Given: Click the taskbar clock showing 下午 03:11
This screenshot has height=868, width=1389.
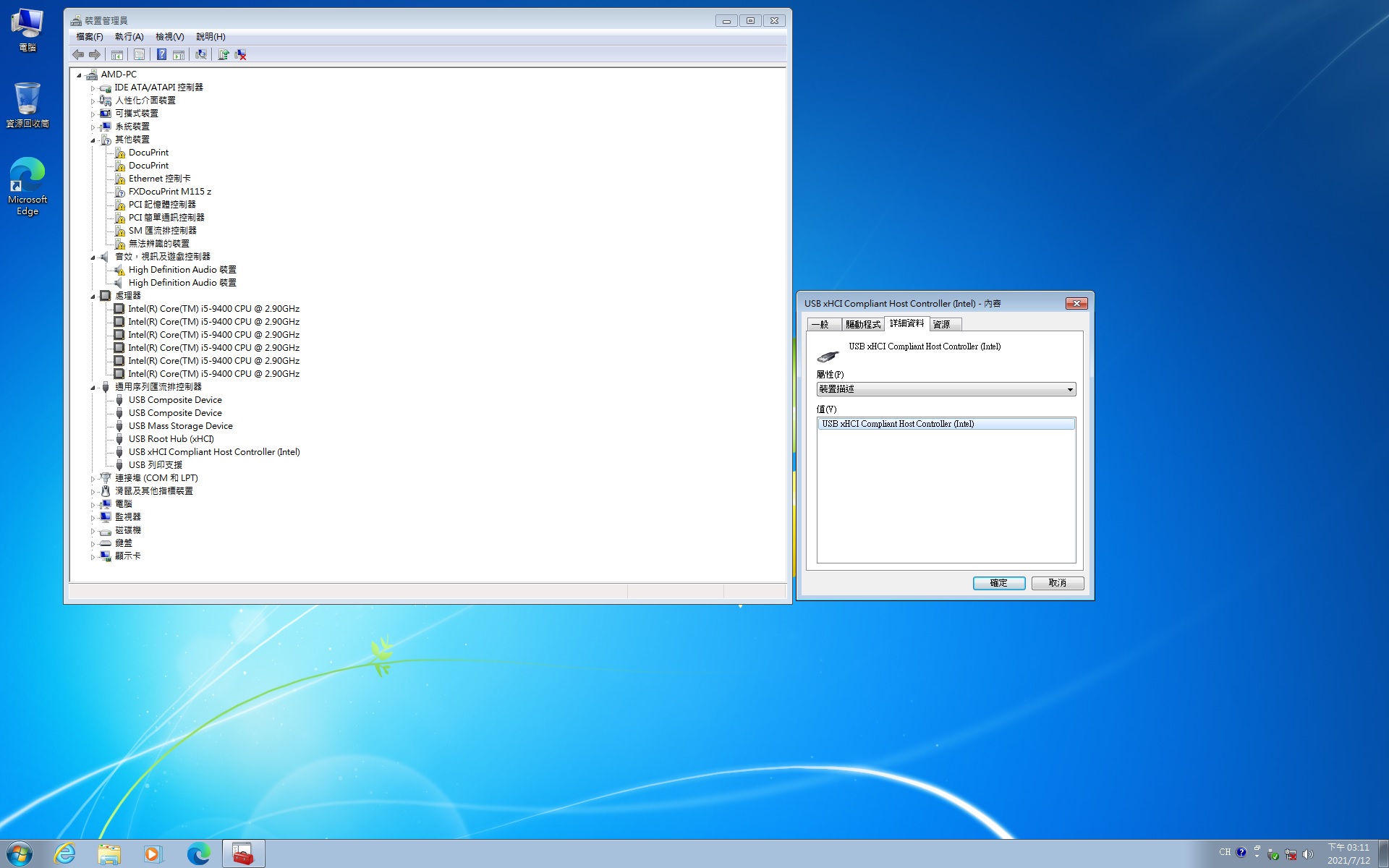Looking at the screenshot, I should pos(1348,854).
